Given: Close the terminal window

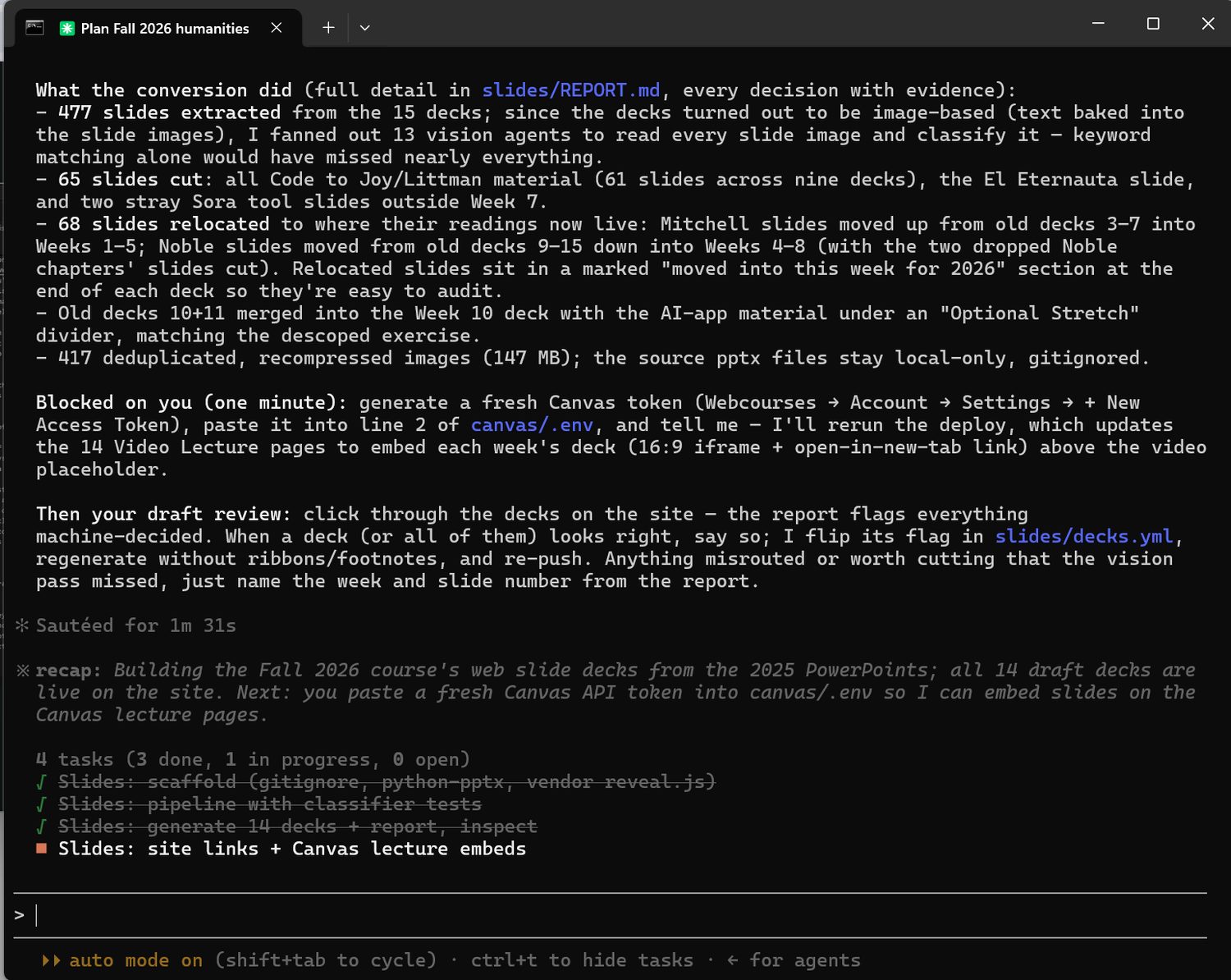Looking at the screenshot, I should pyautogui.click(x=1207, y=24).
